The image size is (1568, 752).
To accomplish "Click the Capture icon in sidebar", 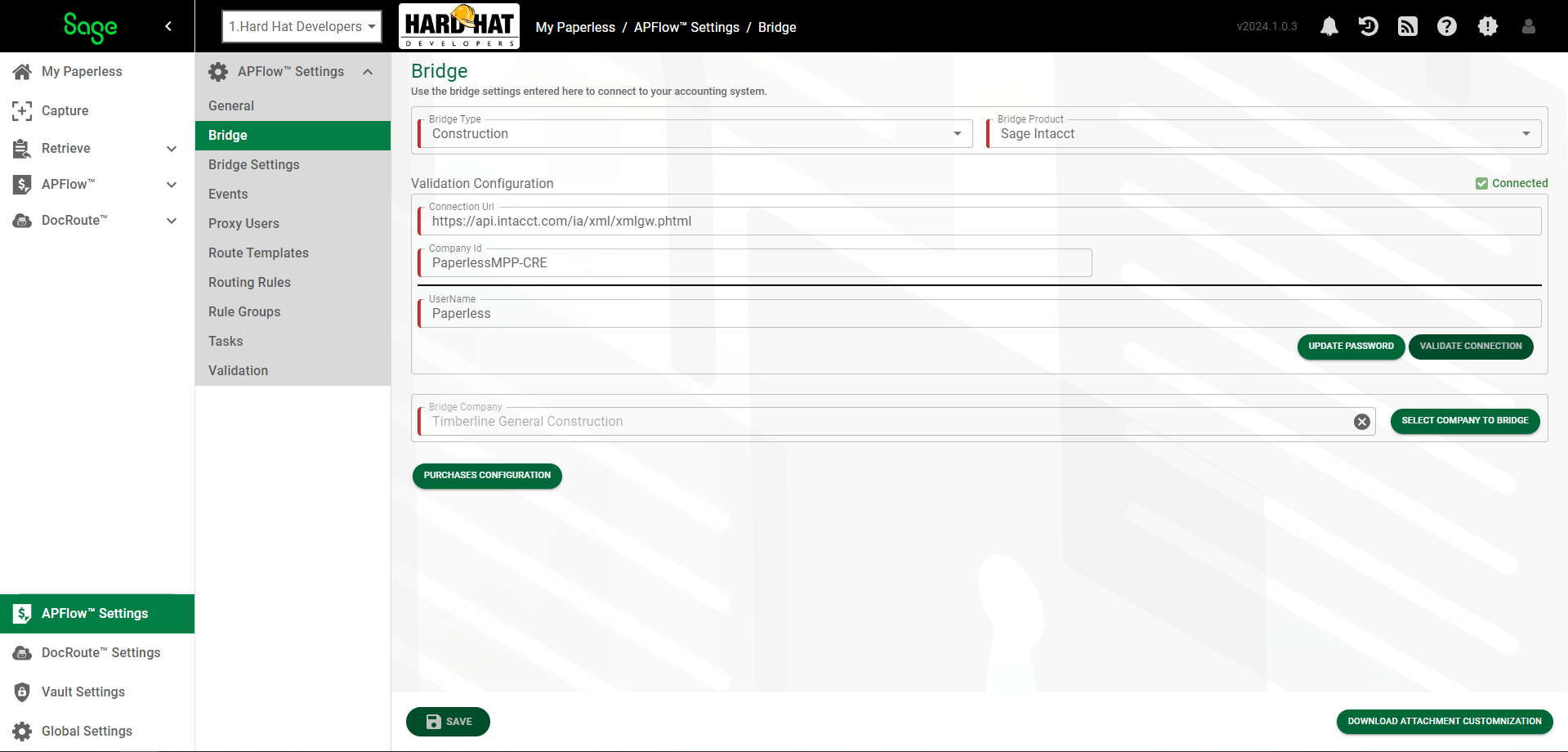I will tap(22, 110).
